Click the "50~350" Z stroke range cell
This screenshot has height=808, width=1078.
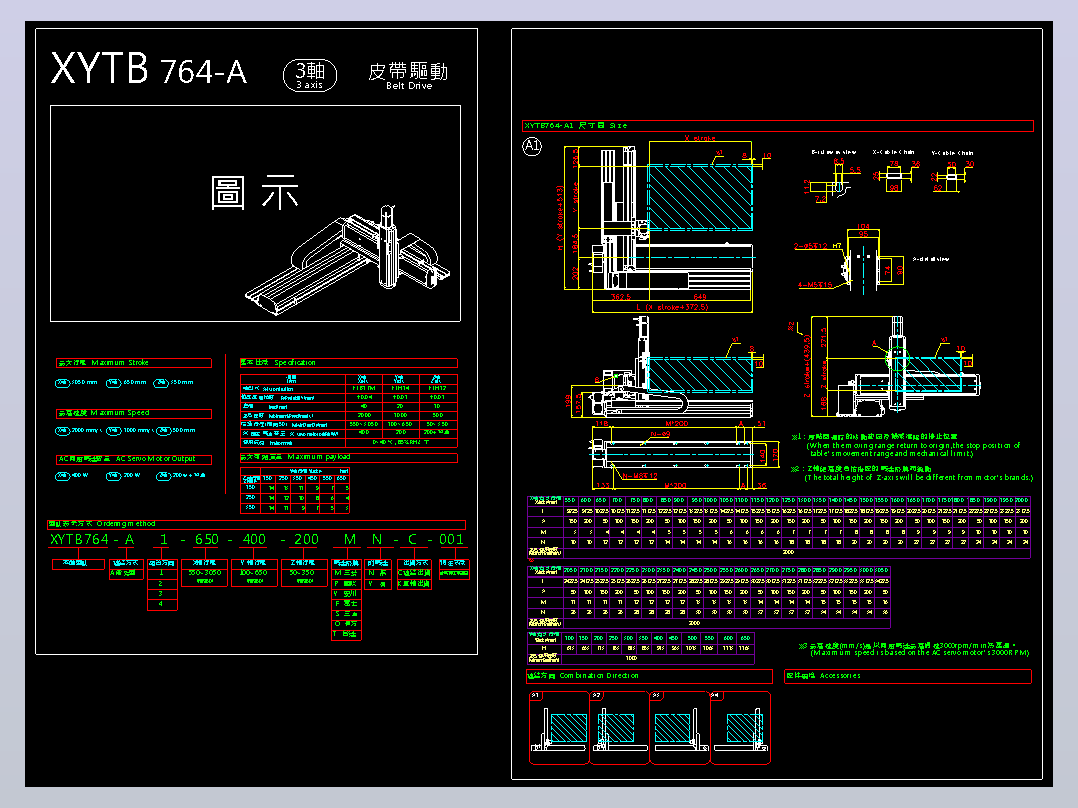click(x=302, y=573)
